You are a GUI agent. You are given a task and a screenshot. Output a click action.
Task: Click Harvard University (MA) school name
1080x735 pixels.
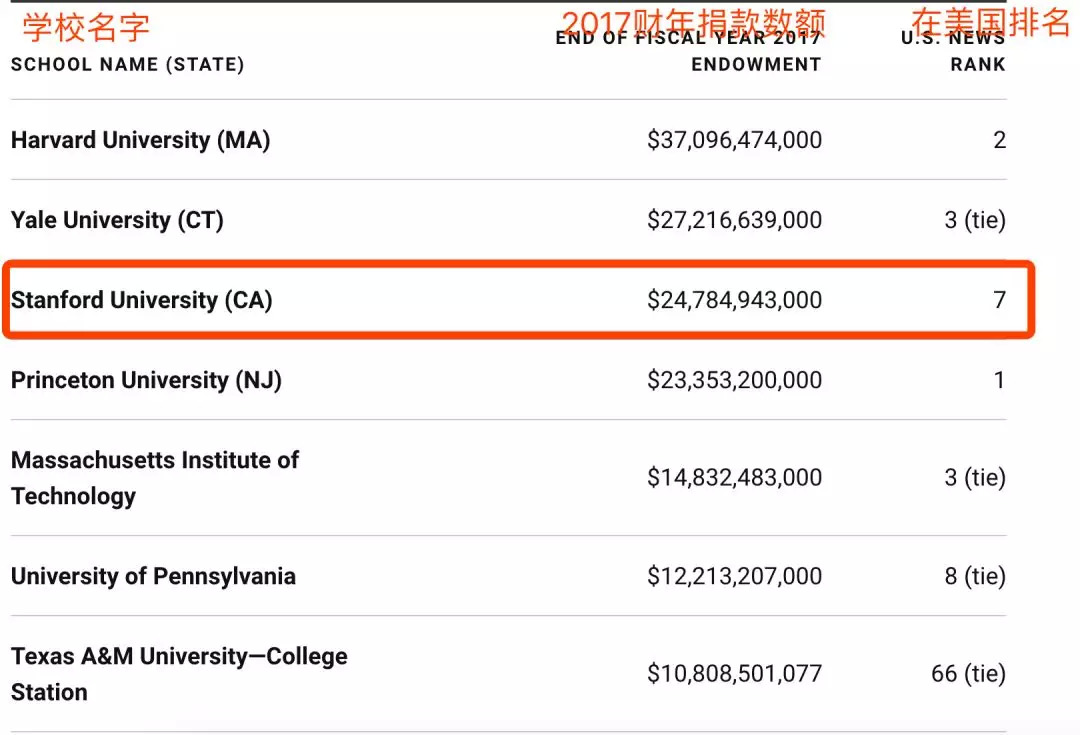click(140, 140)
